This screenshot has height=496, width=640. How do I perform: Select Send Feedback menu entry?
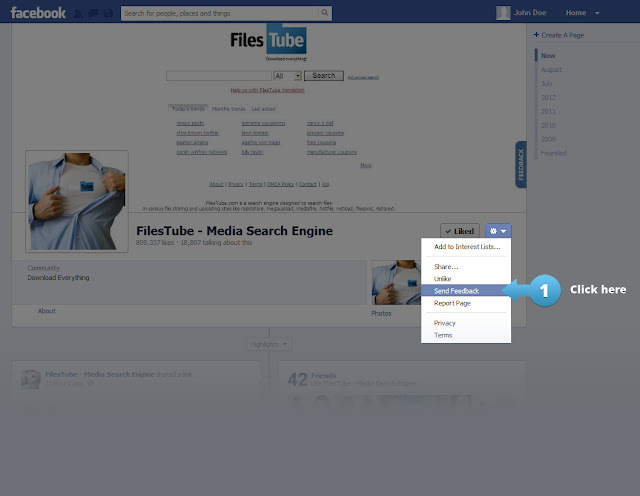pyautogui.click(x=466, y=291)
